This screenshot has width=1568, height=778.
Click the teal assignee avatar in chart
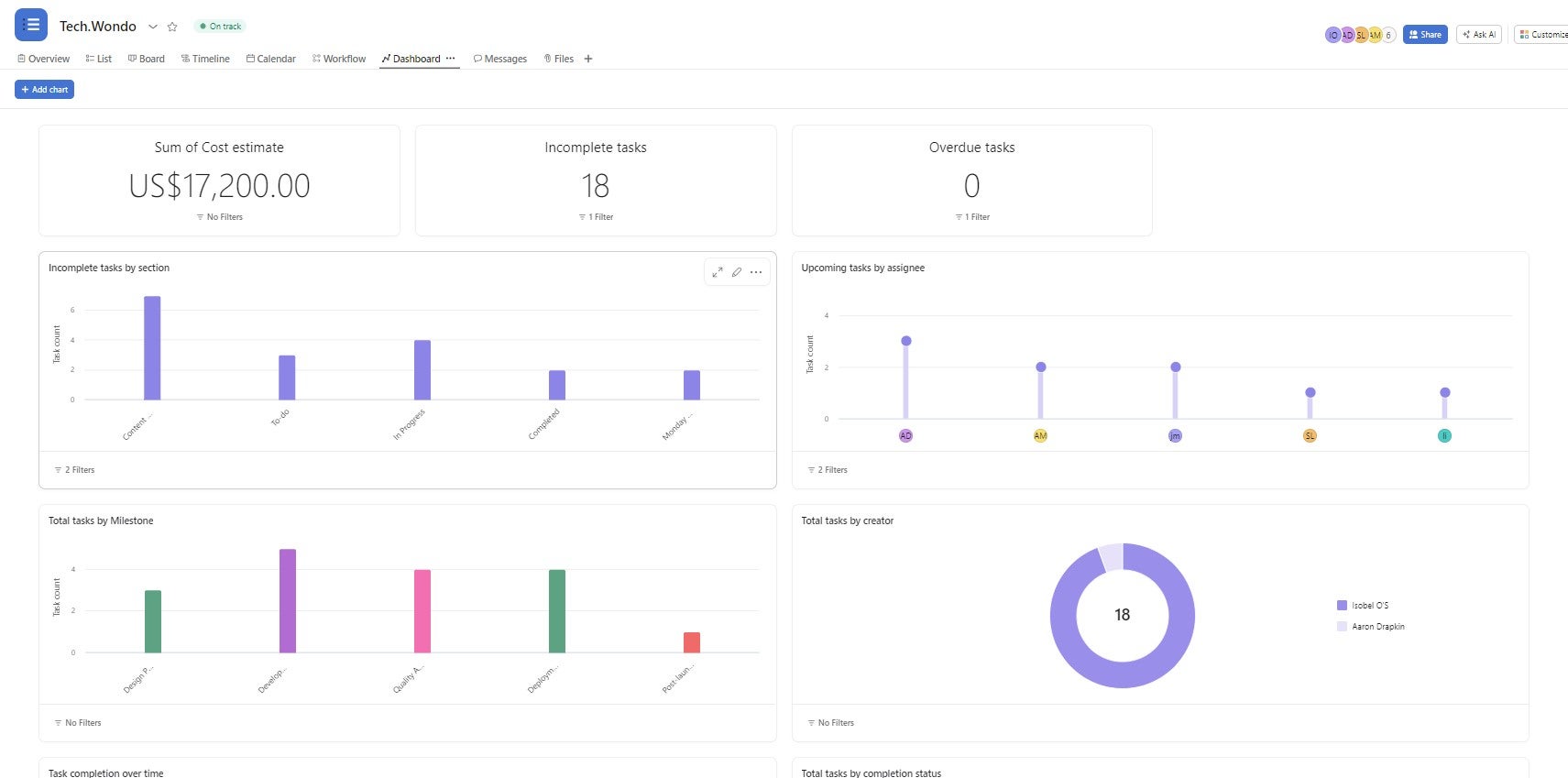pyautogui.click(x=1444, y=436)
